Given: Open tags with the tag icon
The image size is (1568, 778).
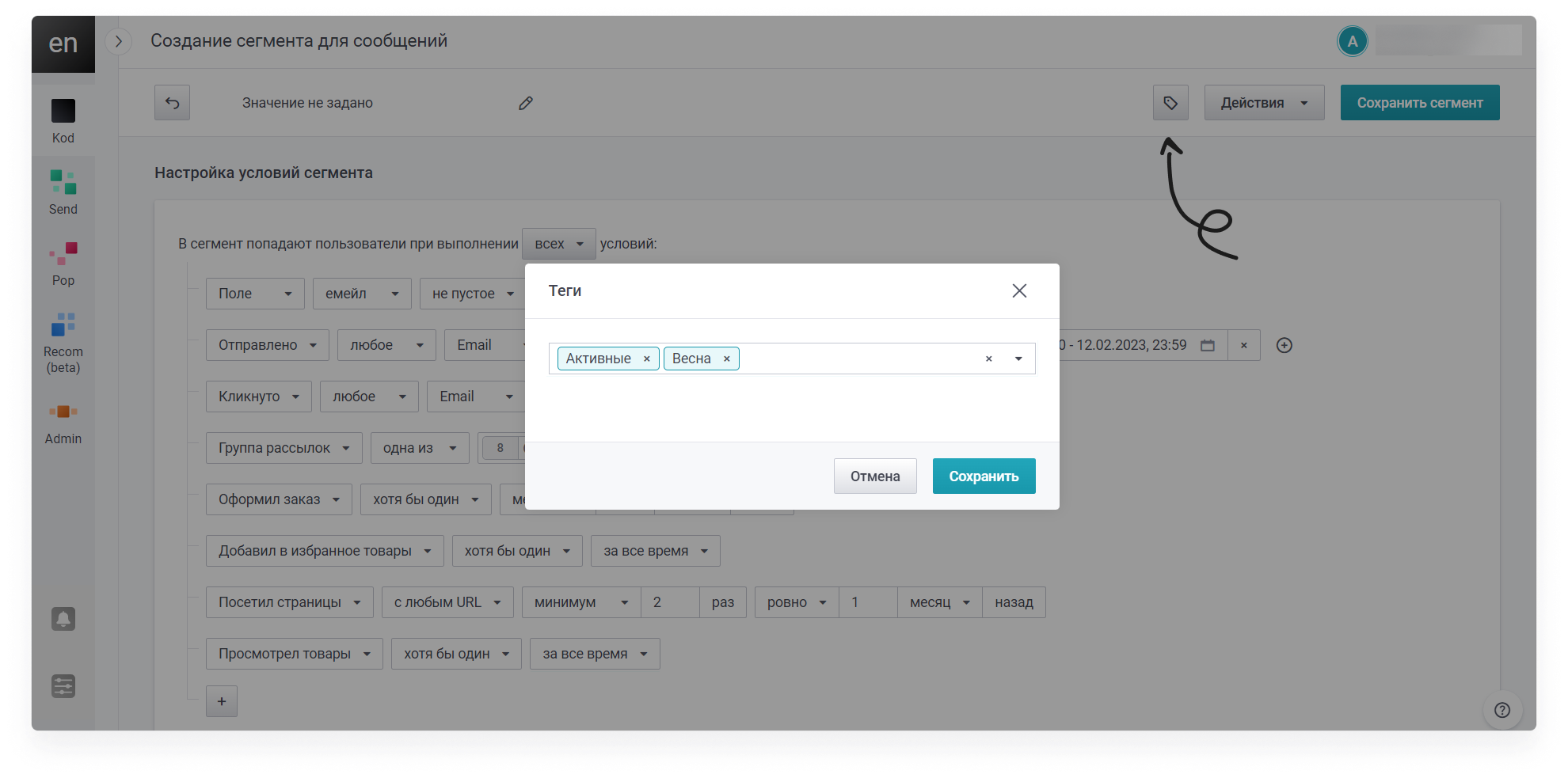Looking at the screenshot, I should (x=1170, y=103).
